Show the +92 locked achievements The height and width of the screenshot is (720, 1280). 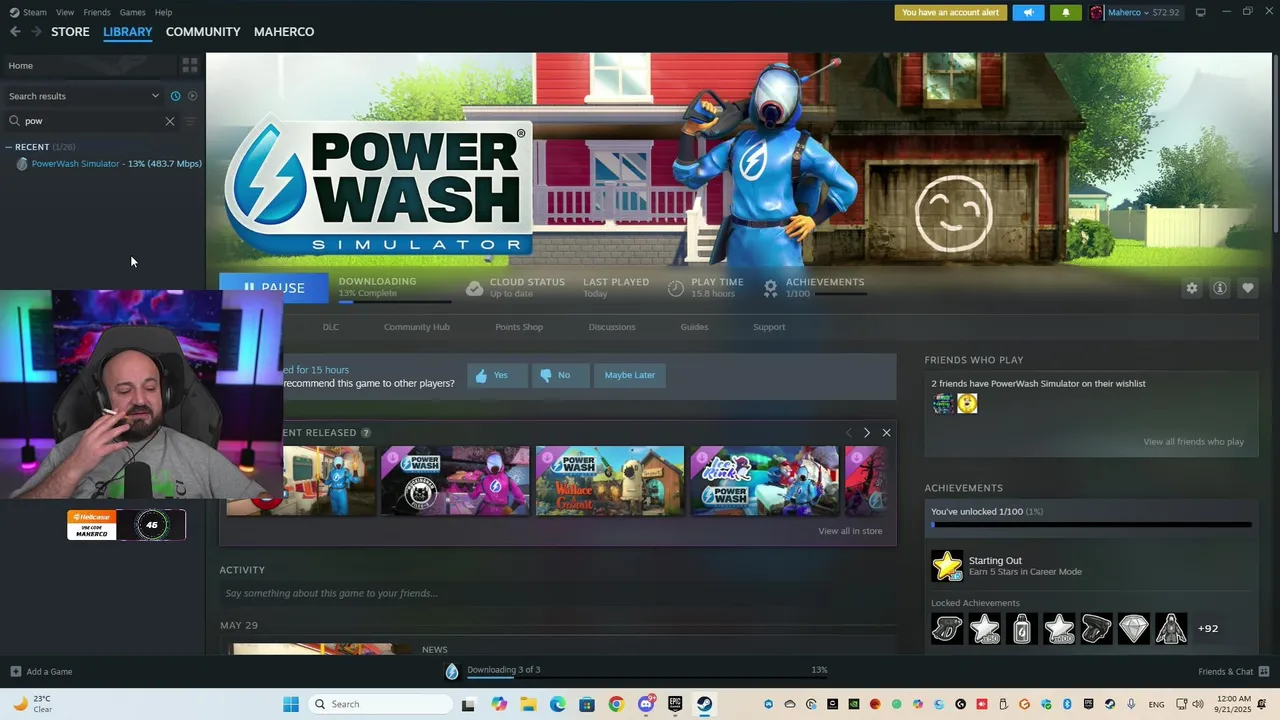coord(1208,629)
